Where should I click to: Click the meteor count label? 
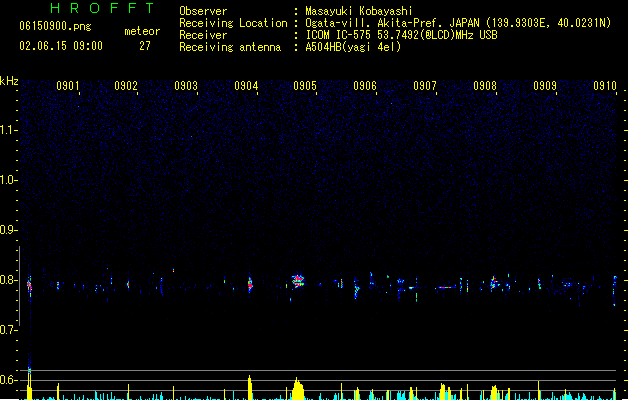[142, 31]
